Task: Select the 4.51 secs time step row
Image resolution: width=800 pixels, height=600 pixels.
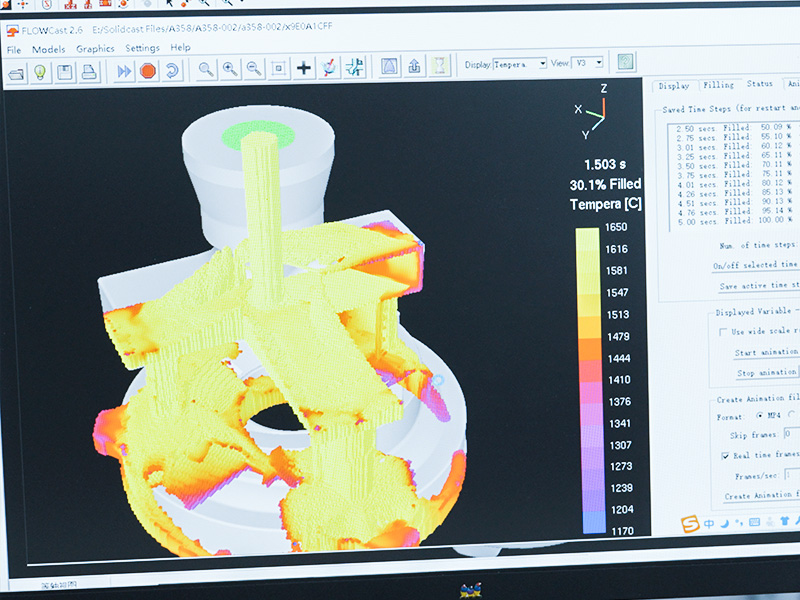Action: coord(734,202)
